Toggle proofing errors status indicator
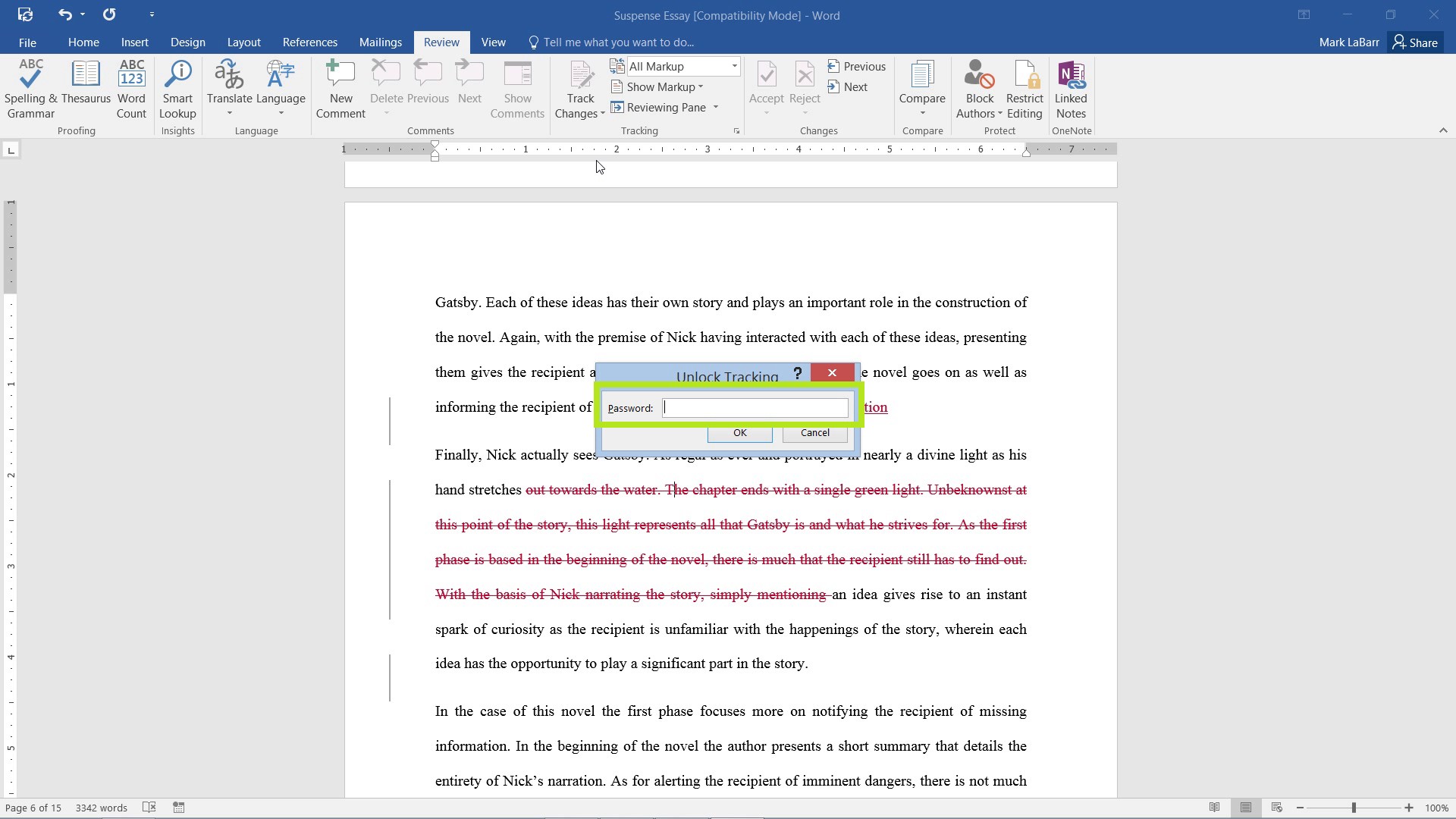Viewport: 1456px width, 819px height. coord(149,807)
